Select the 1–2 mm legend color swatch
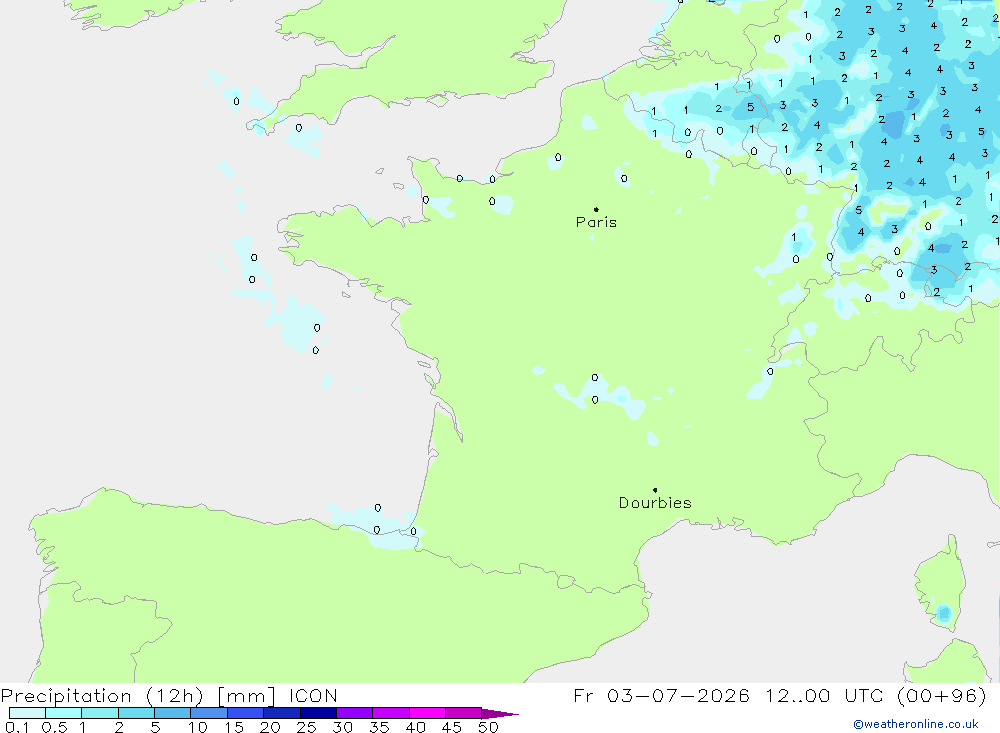The width and height of the screenshot is (1000, 733). (100, 713)
